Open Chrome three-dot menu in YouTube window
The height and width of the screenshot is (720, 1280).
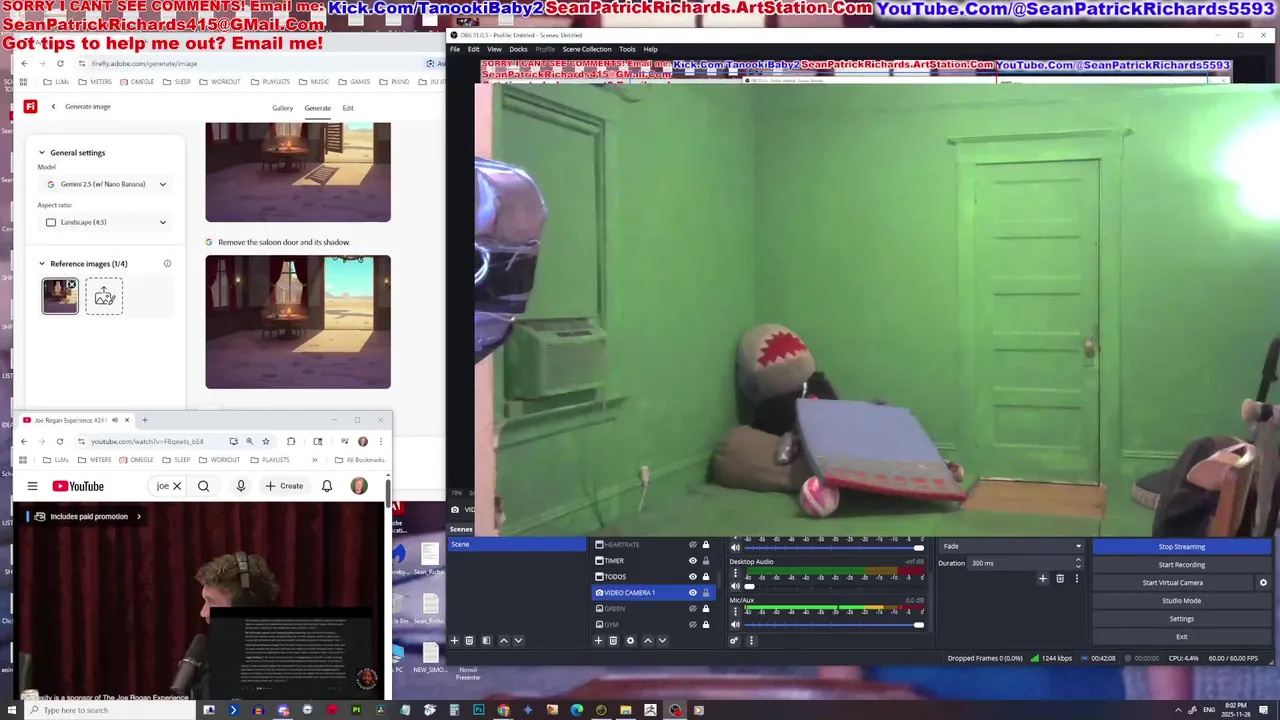[x=380, y=441]
